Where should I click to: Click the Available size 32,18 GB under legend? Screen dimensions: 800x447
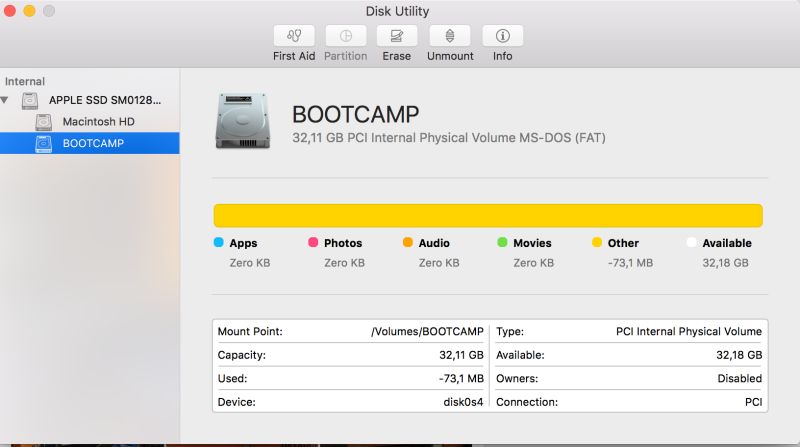coord(726,263)
